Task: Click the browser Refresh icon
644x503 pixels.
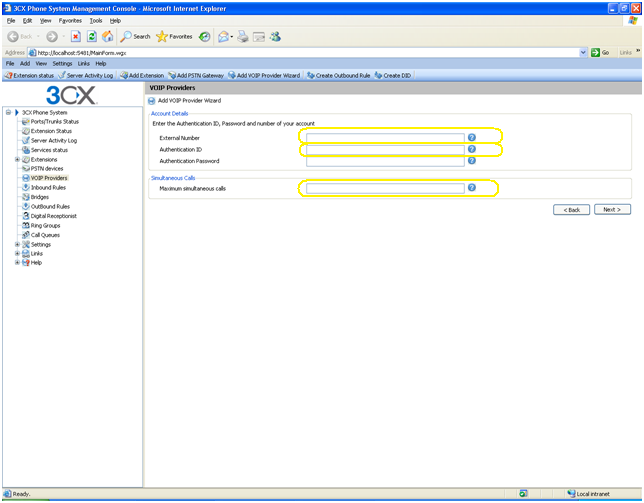Action: point(91,37)
